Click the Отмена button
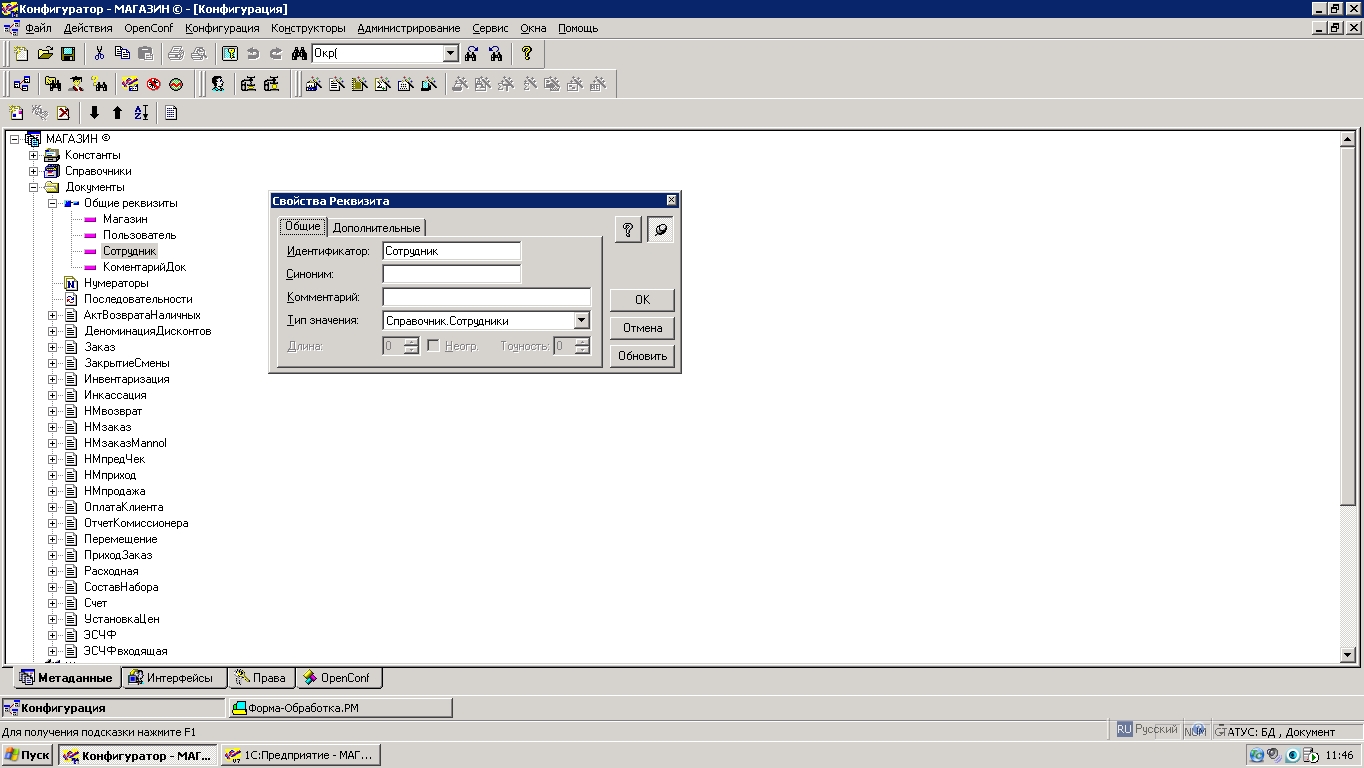 [x=642, y=328]
